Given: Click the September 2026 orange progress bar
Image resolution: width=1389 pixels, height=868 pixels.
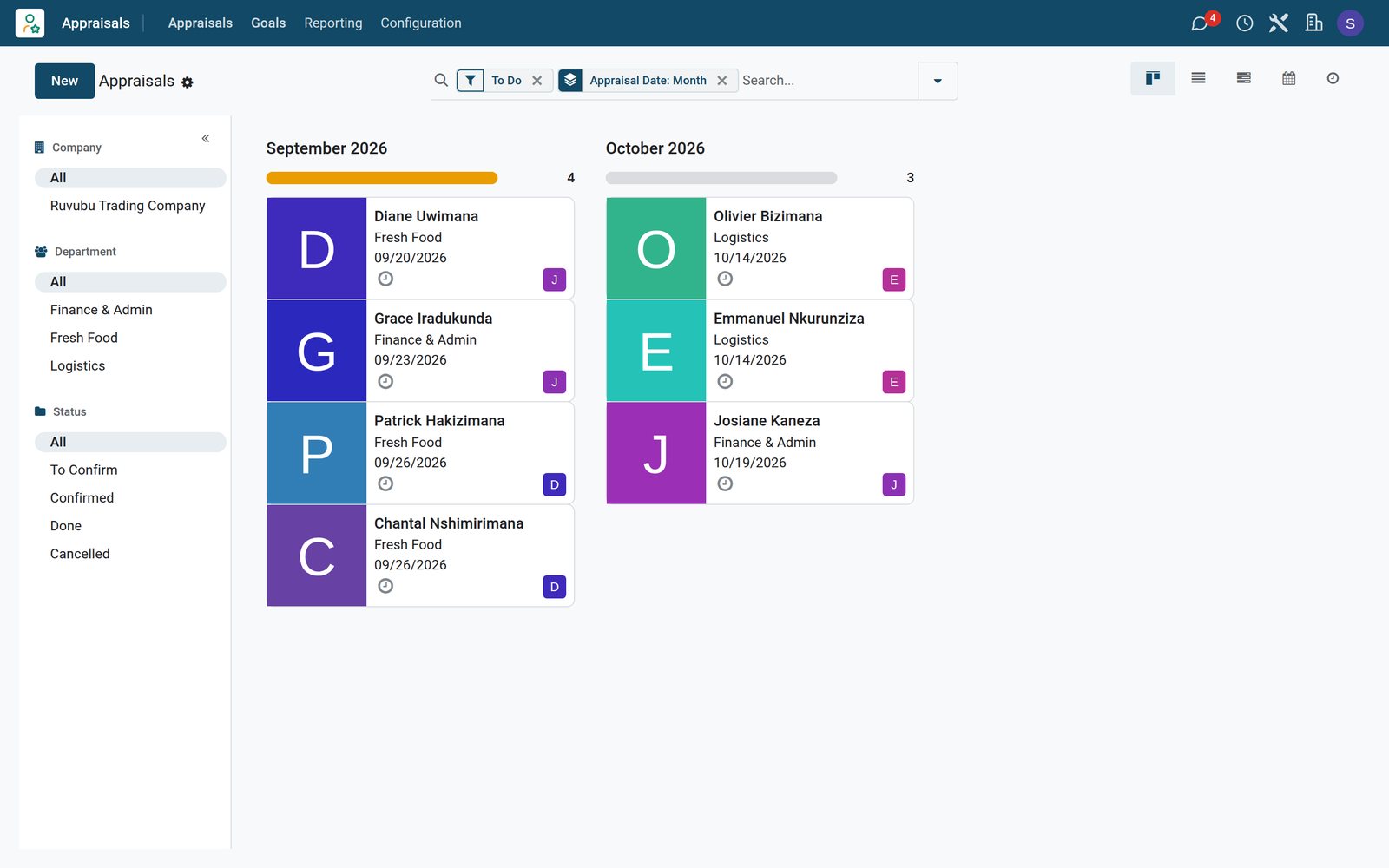Looking at the screenshot, I should click(x=382, y=178).
